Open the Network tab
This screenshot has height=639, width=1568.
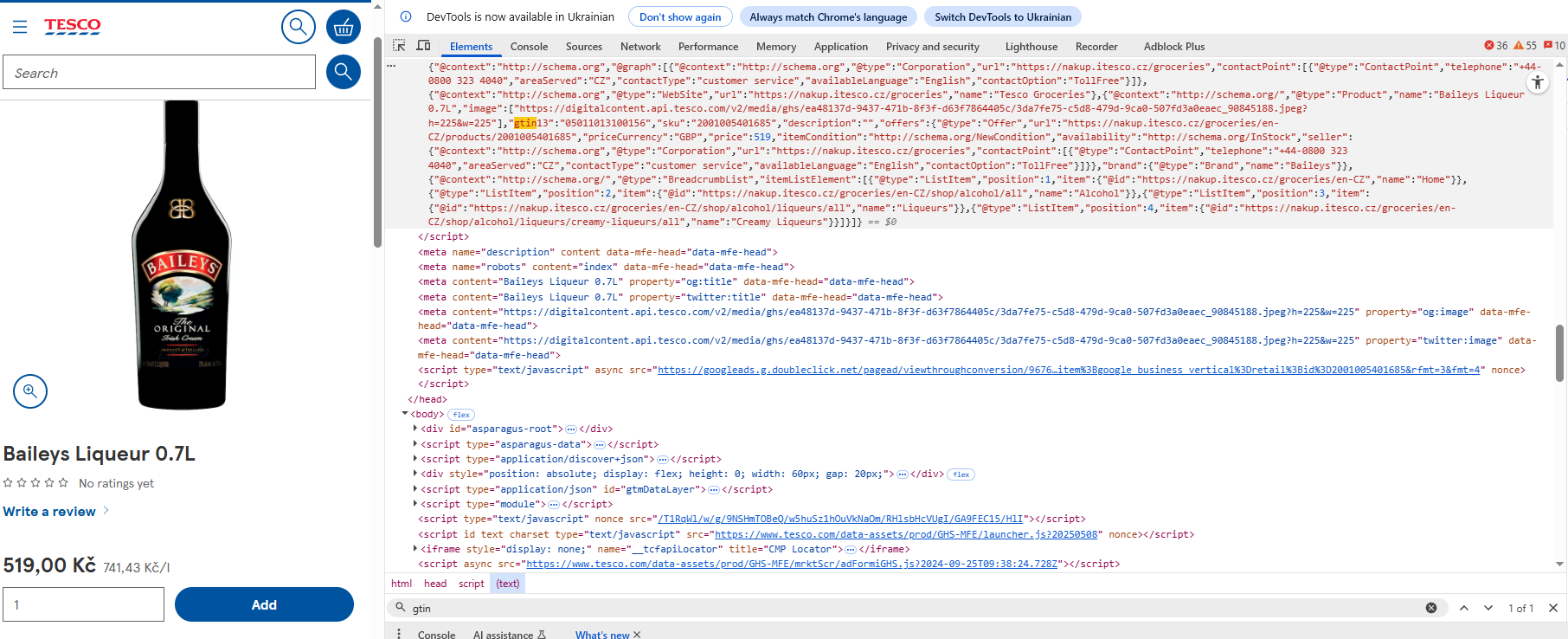[x=640, y=47]
